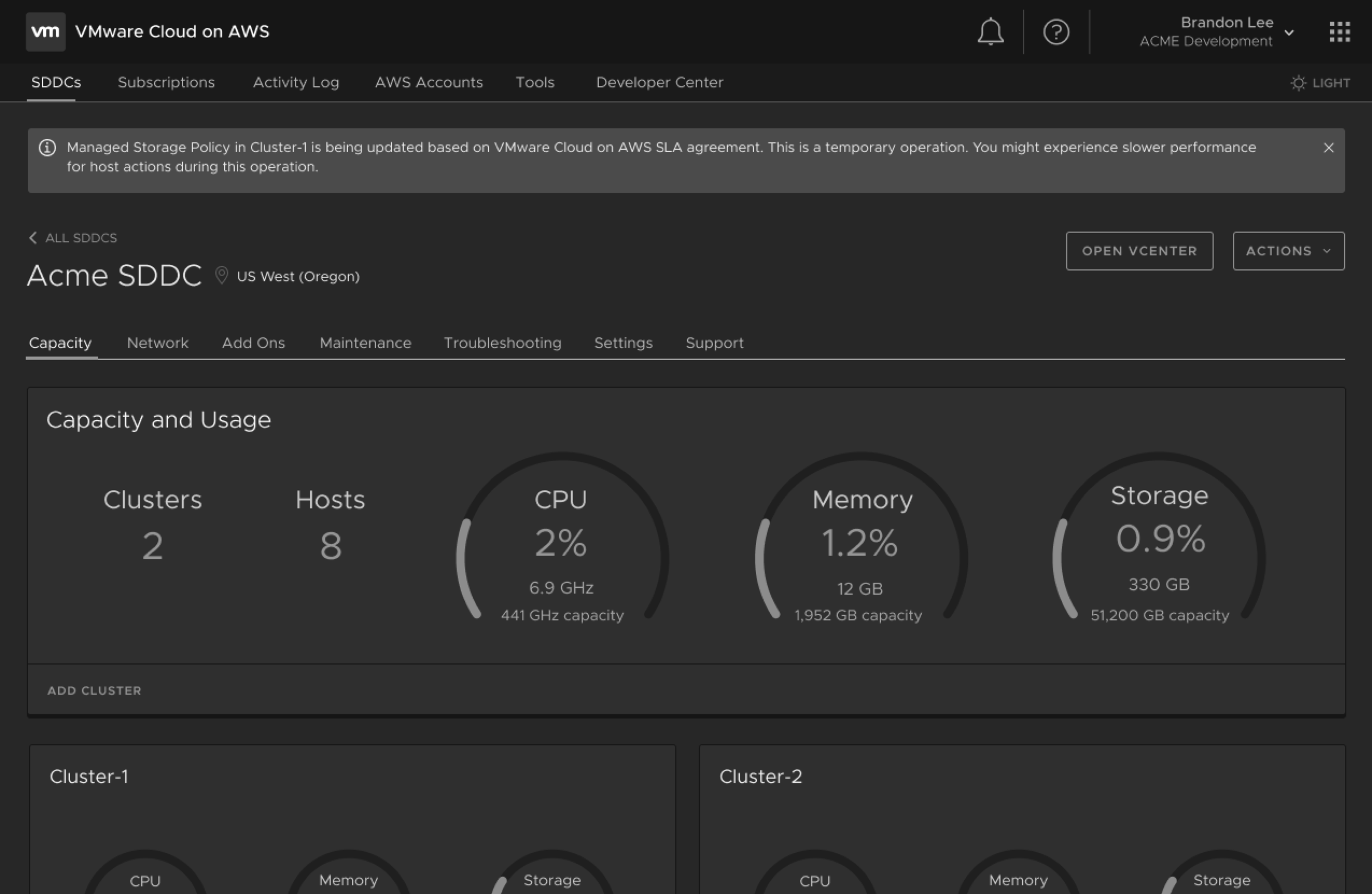The width and height of the screenshot is (1372, 894).
Task: Click the Clusters count 2
Action: (153, 545)
